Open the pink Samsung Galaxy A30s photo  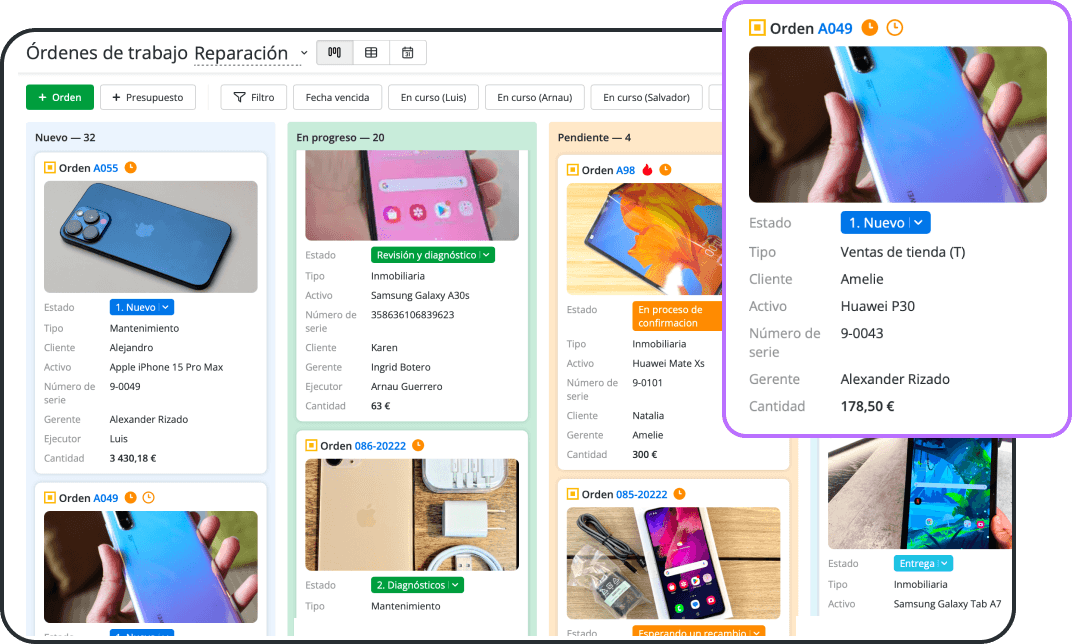pyautogui.click(x=412, y=196)
